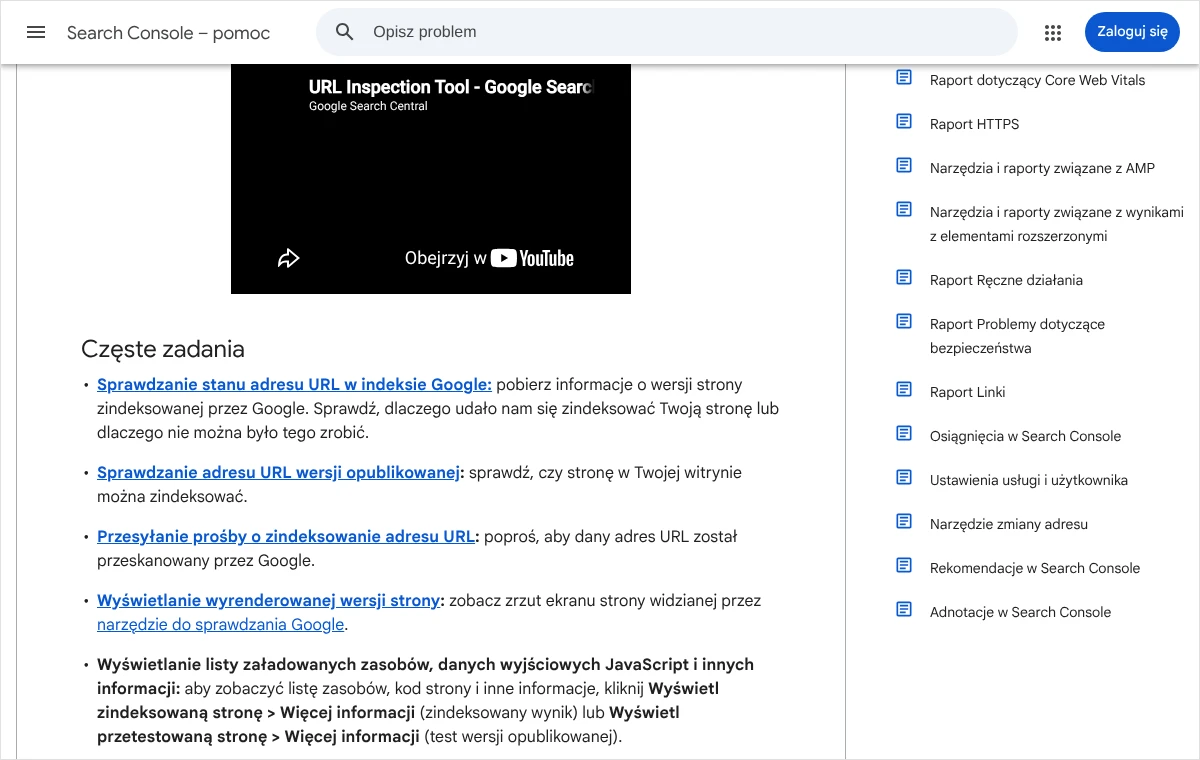Open Narzędzie zmiany adresu
Screen dimensions: 1200x760
1008,524
